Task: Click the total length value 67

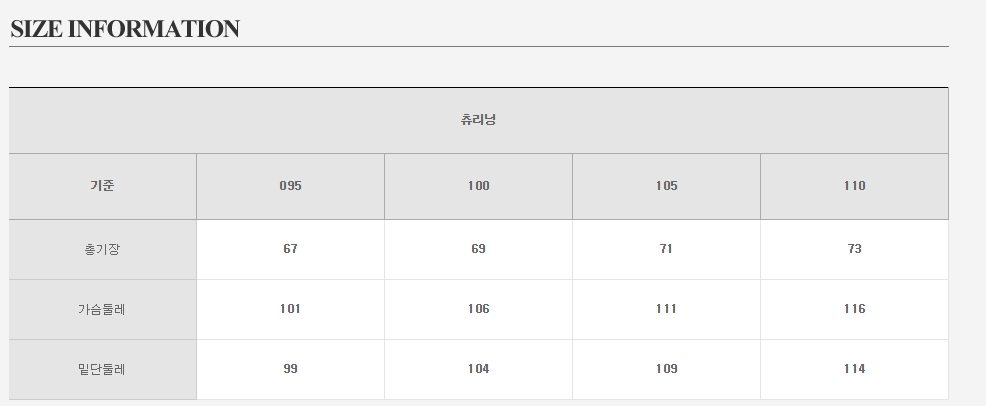Action: click(x=290, y=249)
